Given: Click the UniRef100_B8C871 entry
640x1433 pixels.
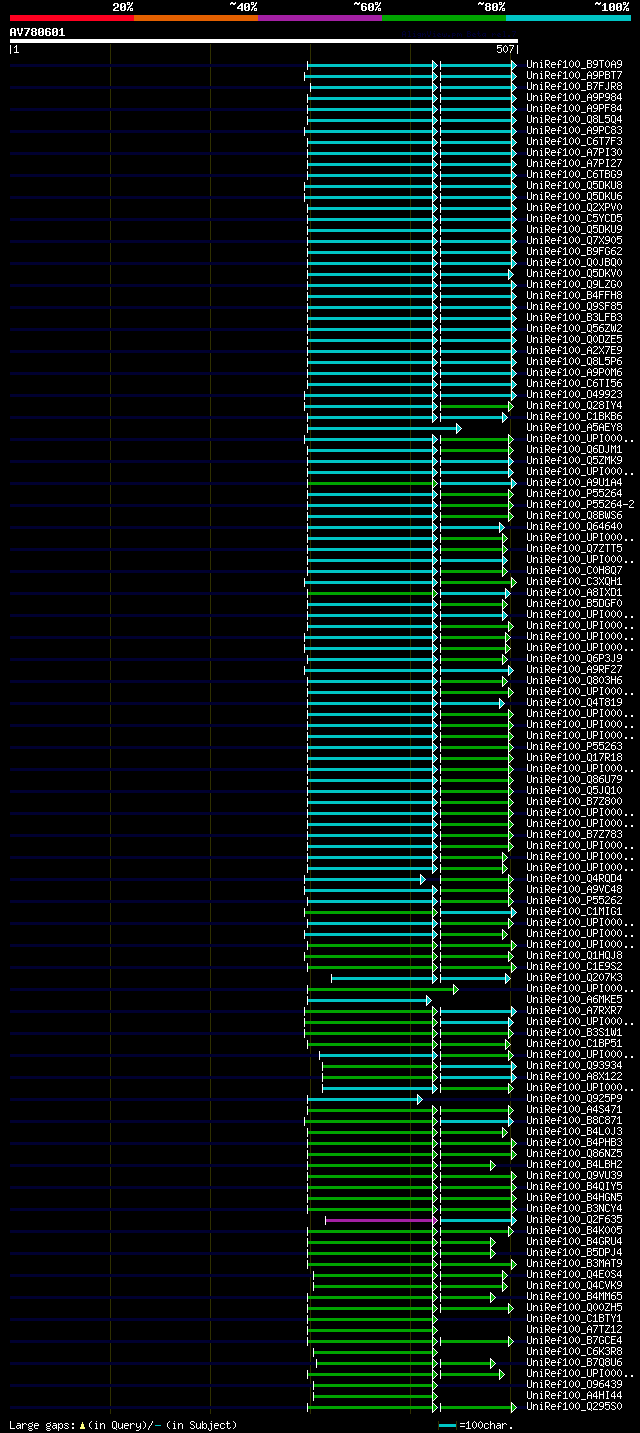Looking at the screenshot, I should 574,1121.
